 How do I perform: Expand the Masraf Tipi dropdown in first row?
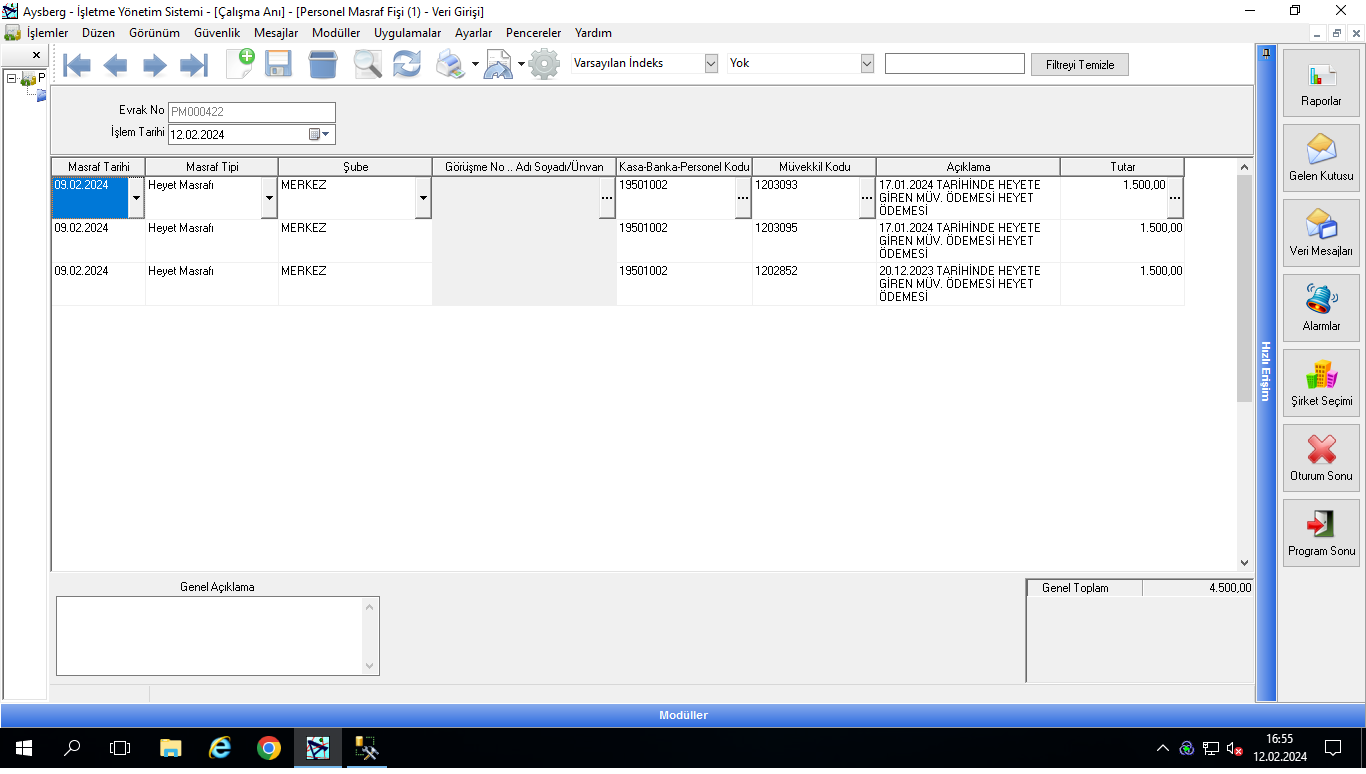(269, 198)
